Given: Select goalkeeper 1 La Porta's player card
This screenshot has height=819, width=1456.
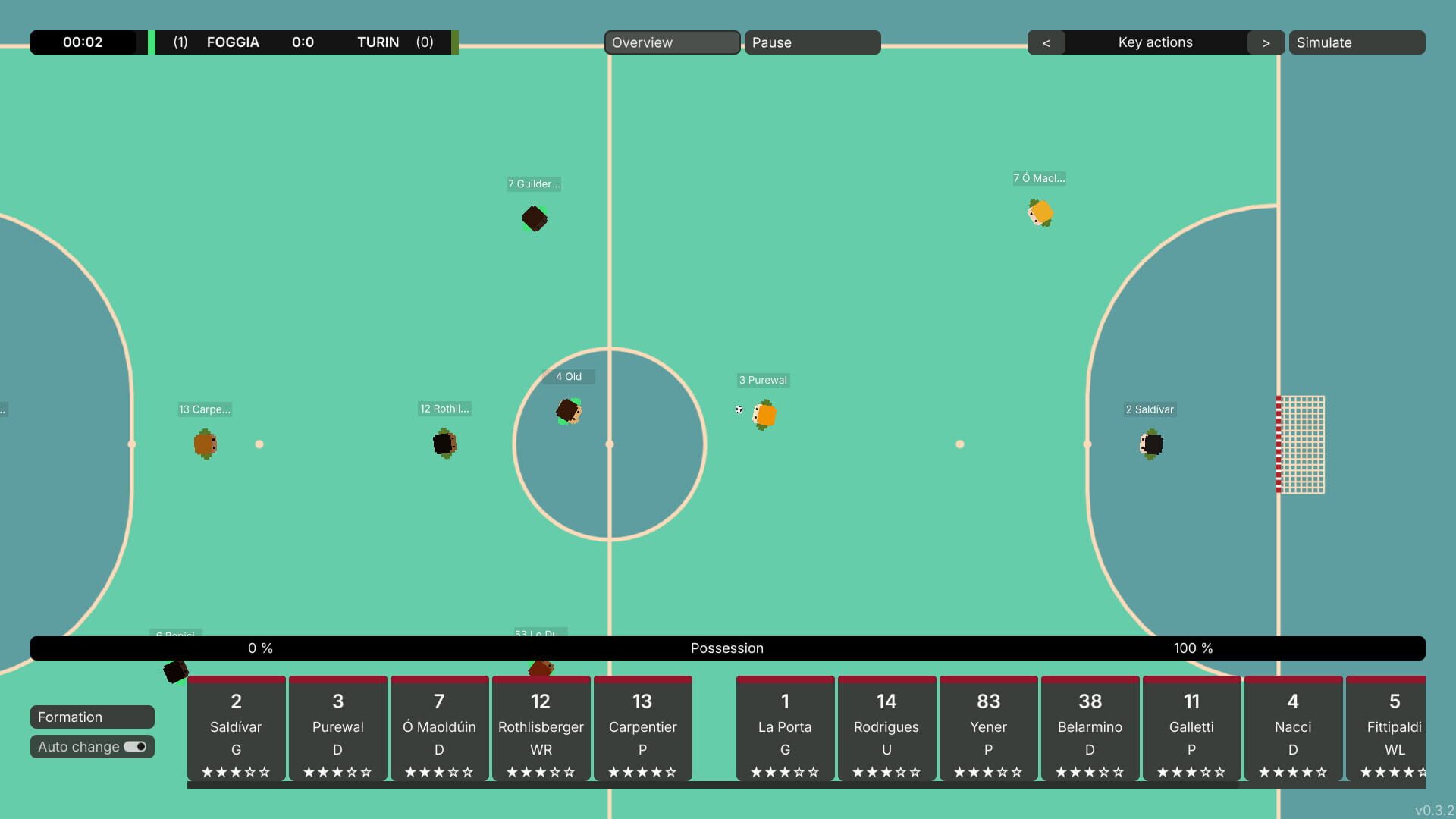Looking at the screenshot, I should click(x=784, y=728).
